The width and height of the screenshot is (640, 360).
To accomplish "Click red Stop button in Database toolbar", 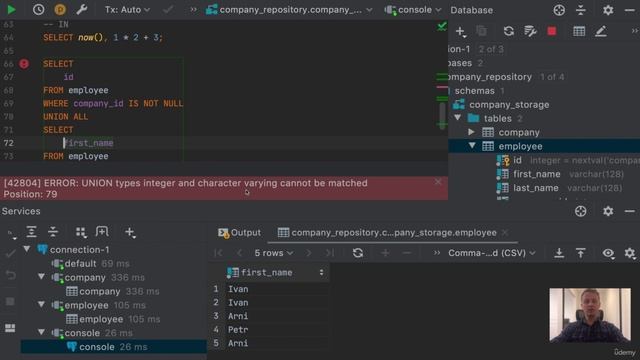I will [552, 31].
